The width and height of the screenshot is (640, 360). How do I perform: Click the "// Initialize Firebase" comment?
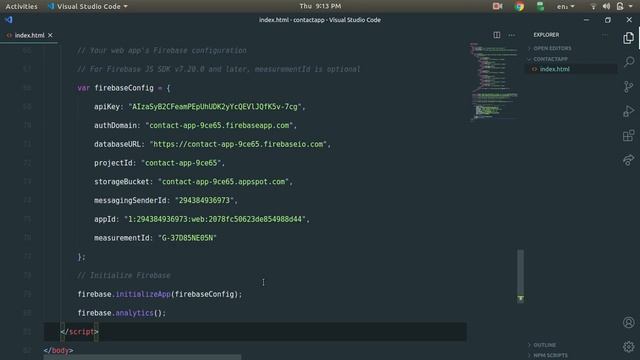(124, 276)
